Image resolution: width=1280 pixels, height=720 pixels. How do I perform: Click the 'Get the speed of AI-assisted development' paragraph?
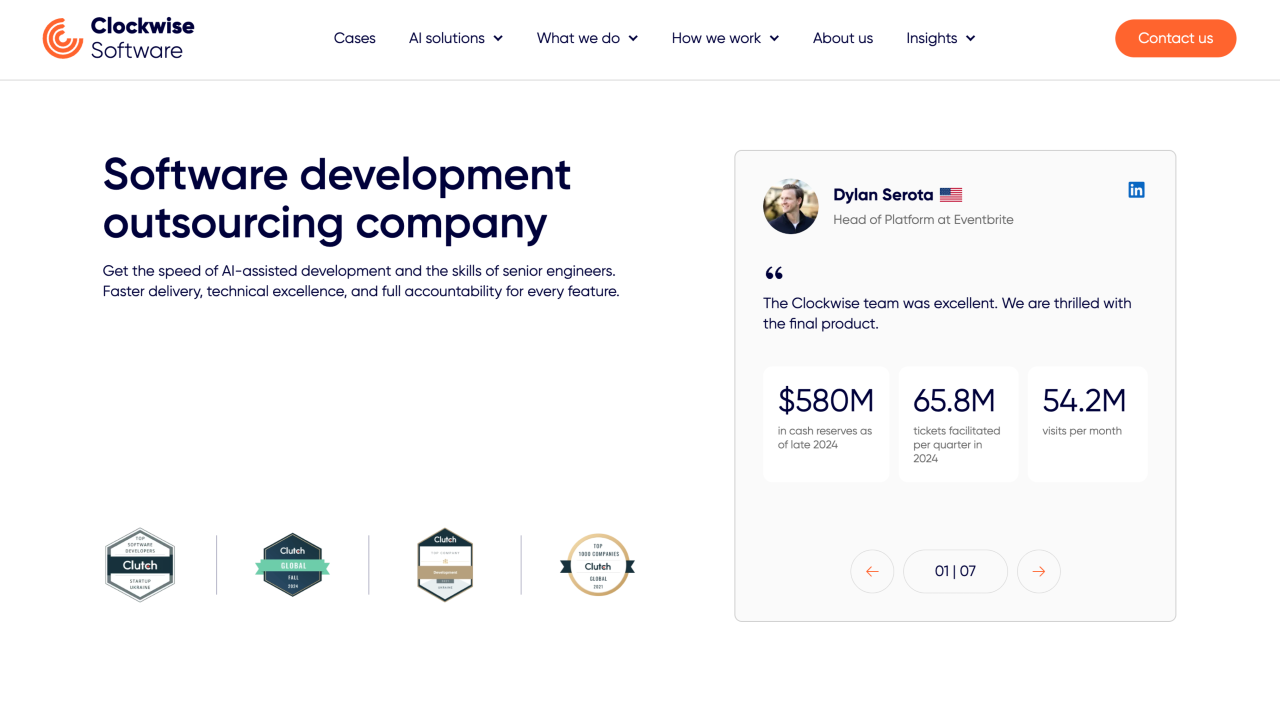361,281
